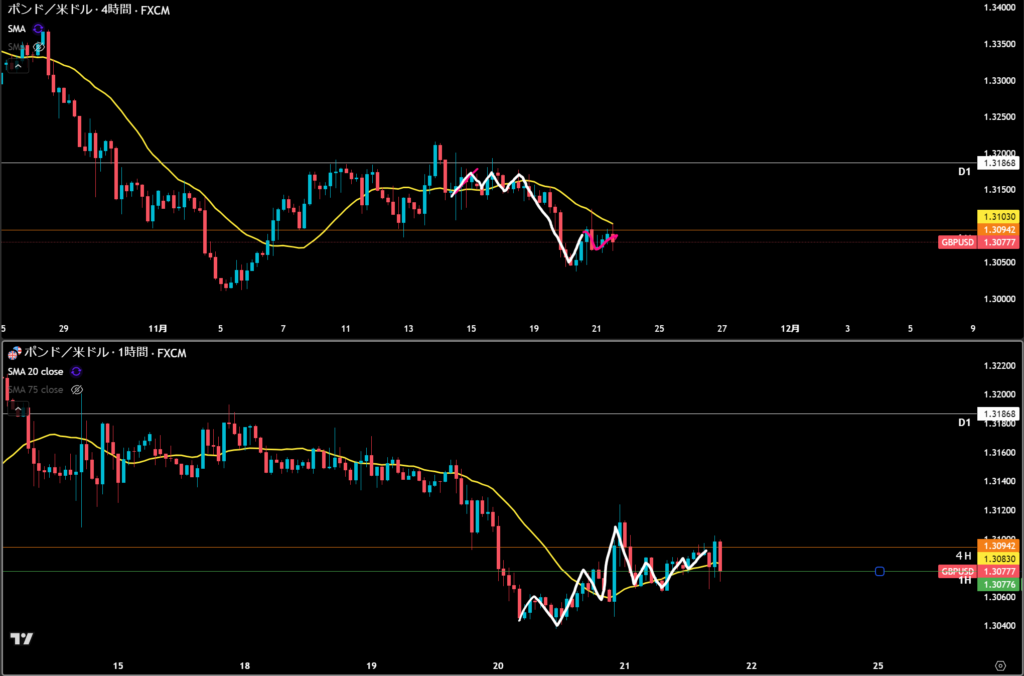Show the hidden SMA 75 close indicator
Viewport: 1024px width, 676px height.
pos(76,389)
